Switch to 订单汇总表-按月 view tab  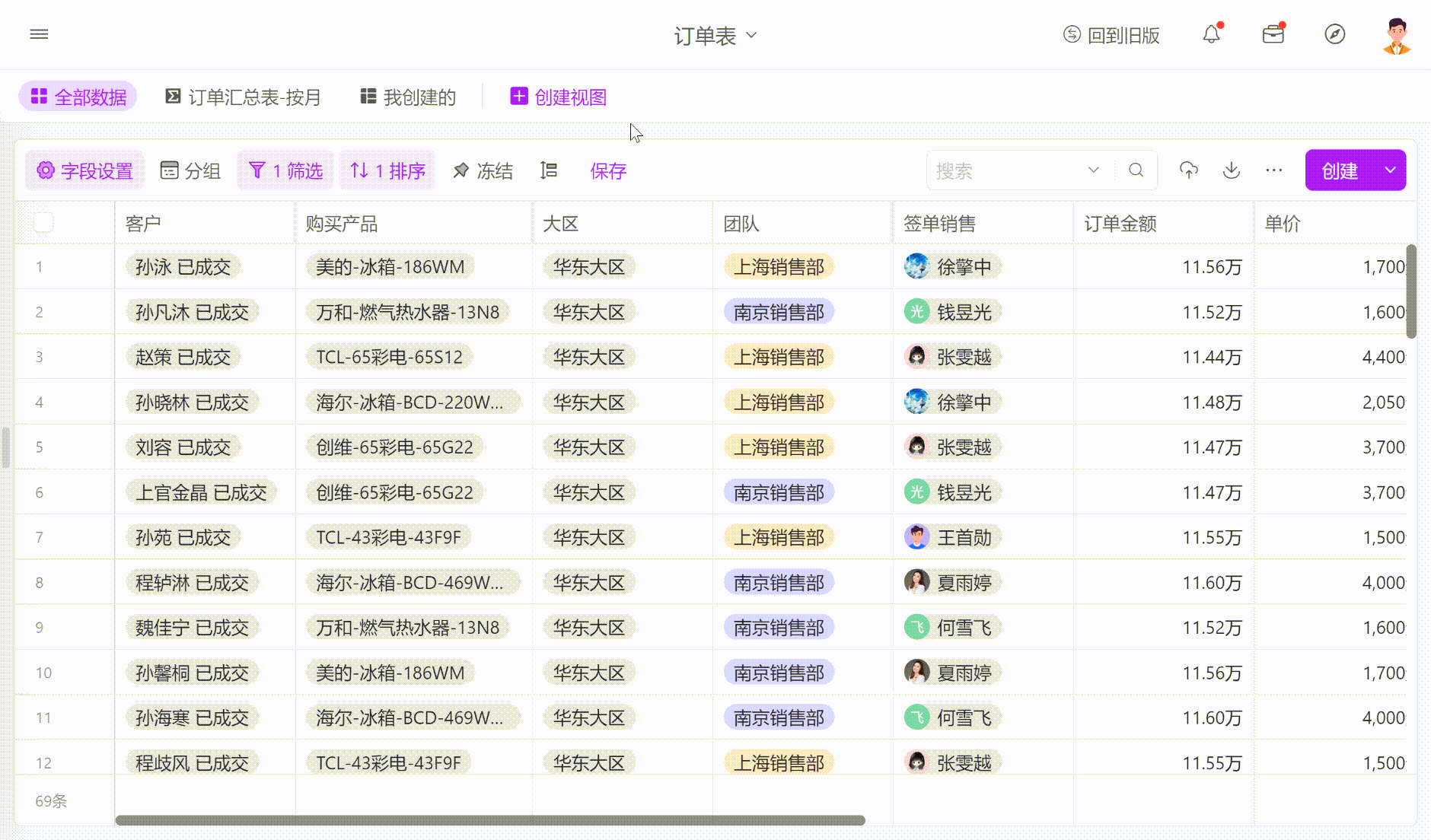point(244,97)
